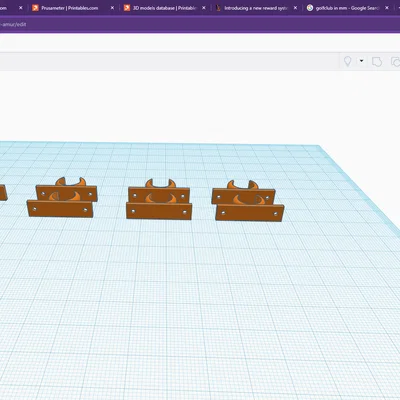Click the light bulb show-all icon

(x=347, y=61)
